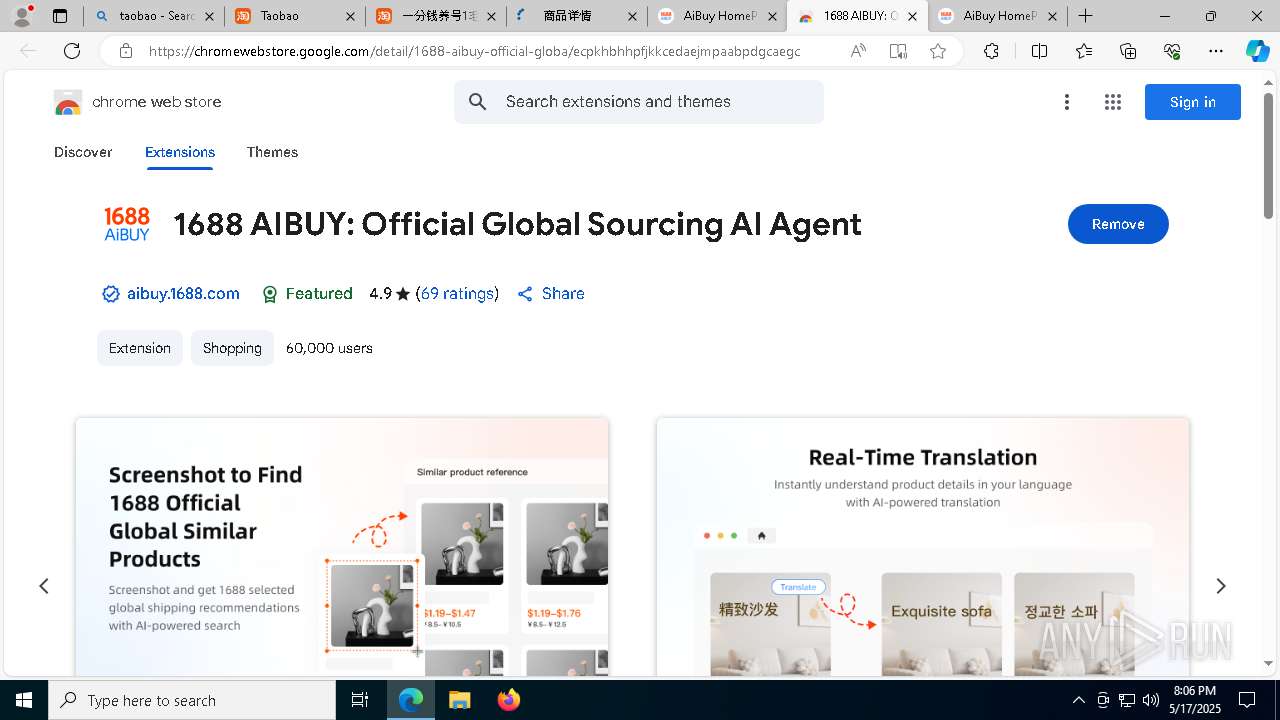Open the Extensions section

[180, 152]
